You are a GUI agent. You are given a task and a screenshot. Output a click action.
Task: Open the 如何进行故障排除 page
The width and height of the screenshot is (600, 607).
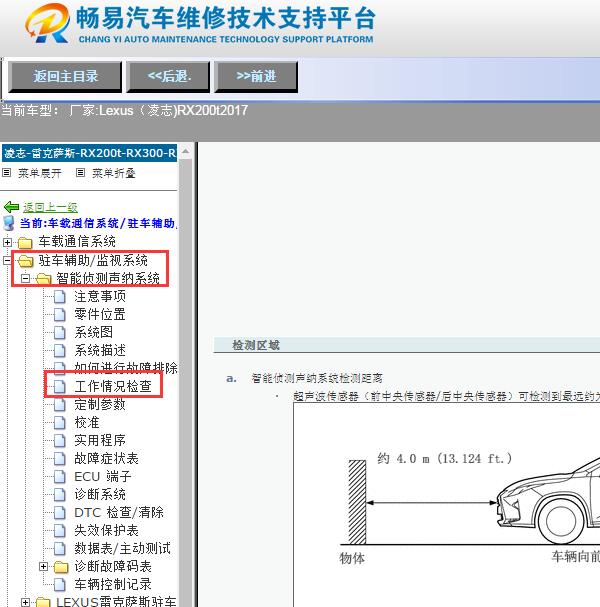(126, 368)
